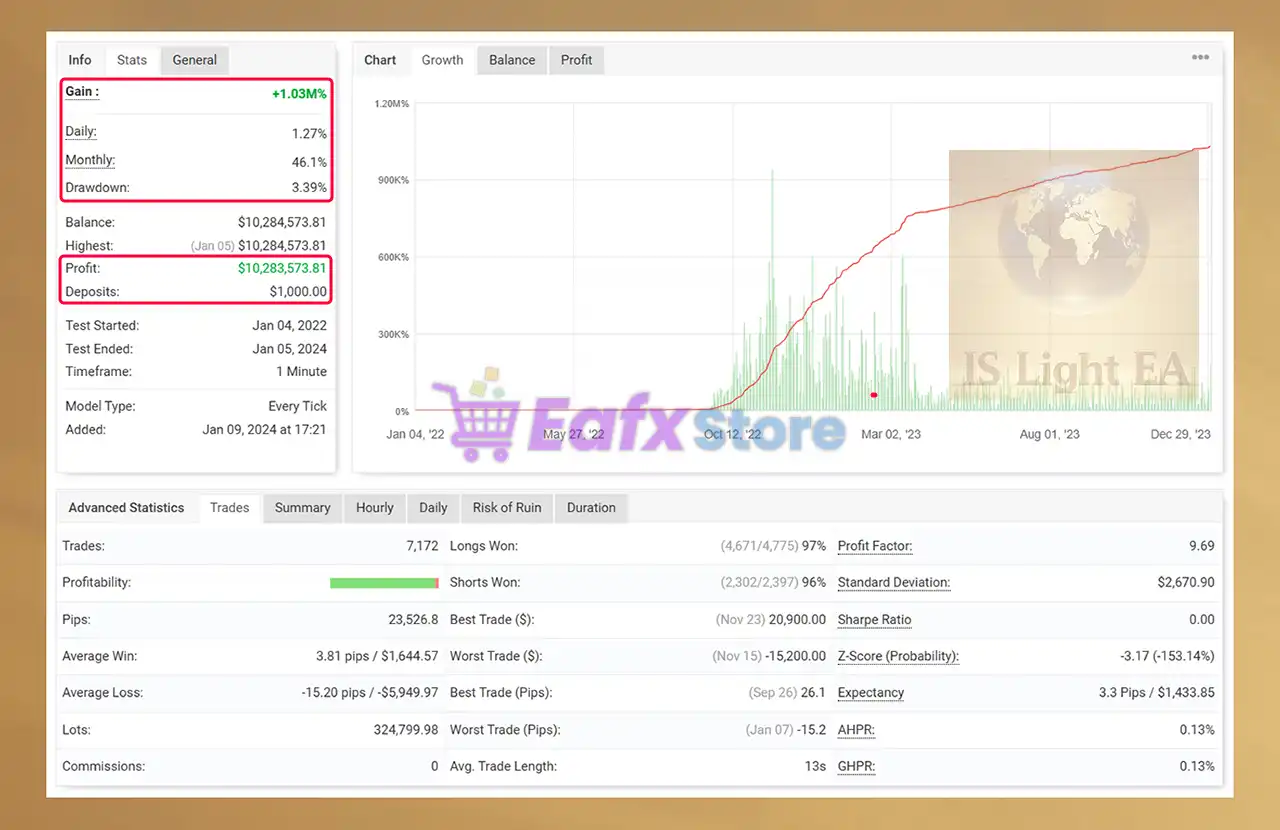Click the Deposits label link
1280x830 pixels.
click(x=92, y=292)
